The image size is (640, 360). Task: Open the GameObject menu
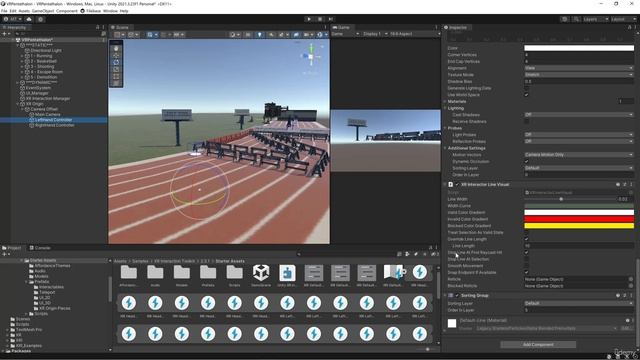pyautogui.click(x=43, y=11)
